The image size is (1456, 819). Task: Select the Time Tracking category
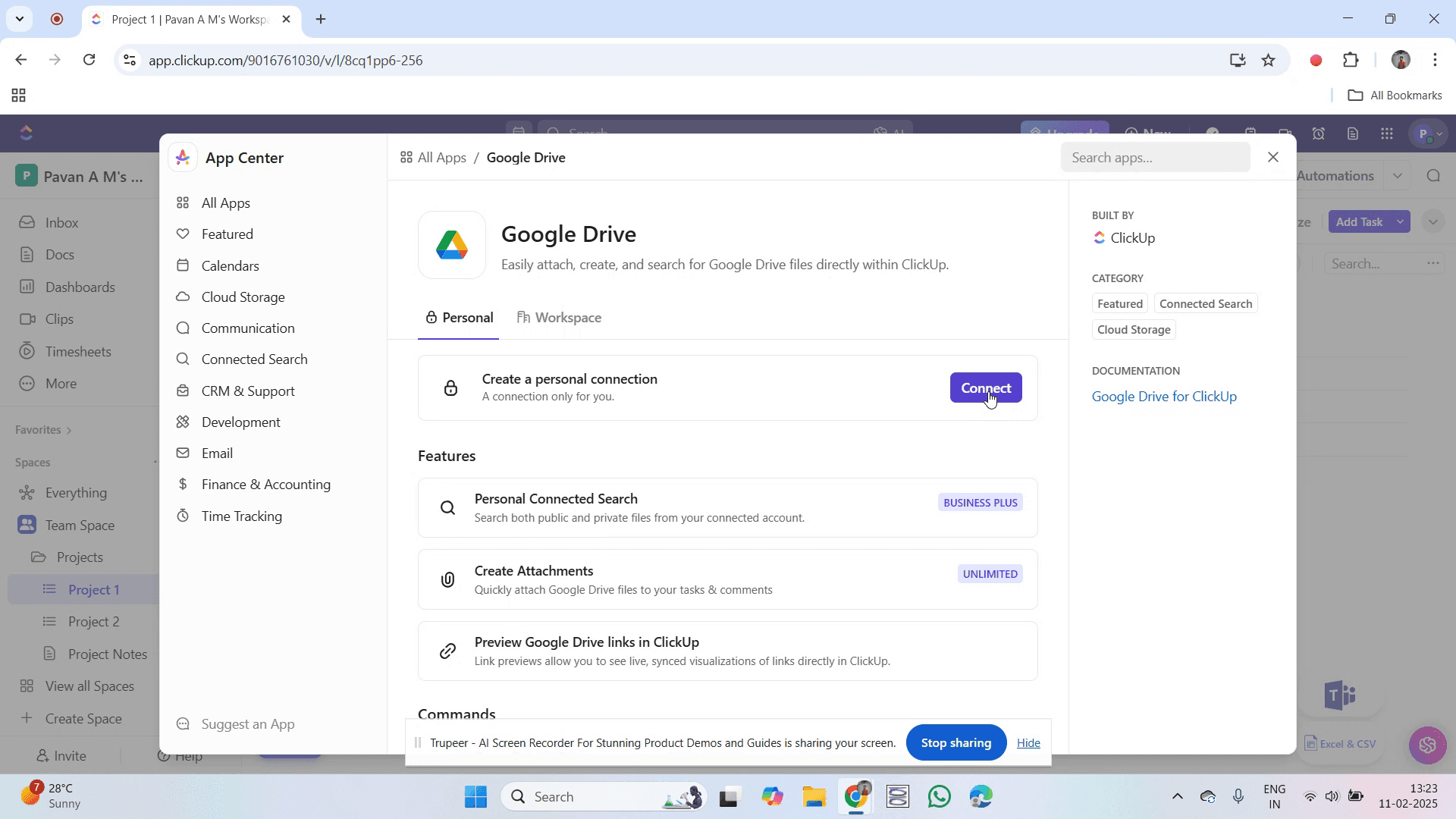pyautogui.click(x=241, y=516)
